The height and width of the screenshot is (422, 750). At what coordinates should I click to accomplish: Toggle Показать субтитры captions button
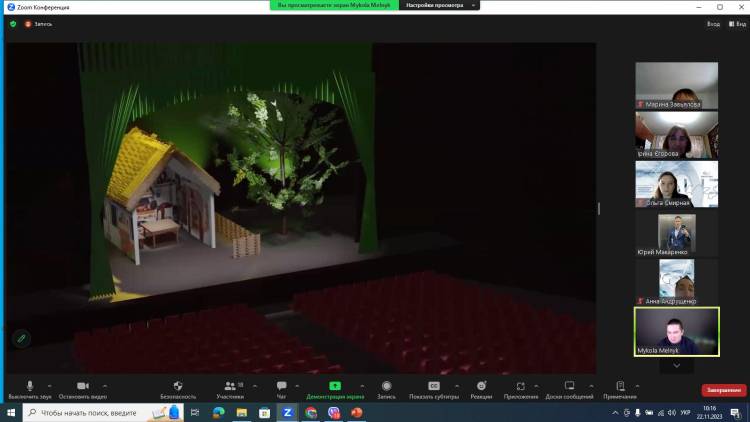(x=434, y=386)
